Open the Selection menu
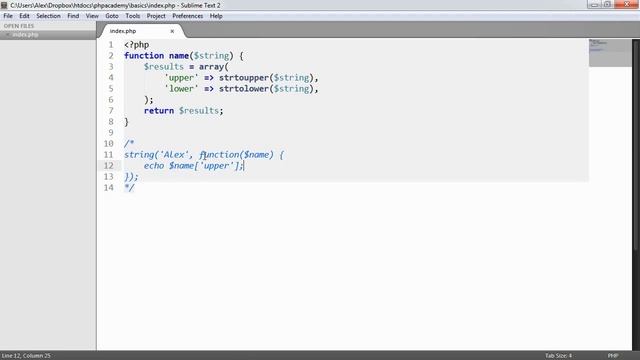This screenshot has height=360, width=640. (48, 16)
